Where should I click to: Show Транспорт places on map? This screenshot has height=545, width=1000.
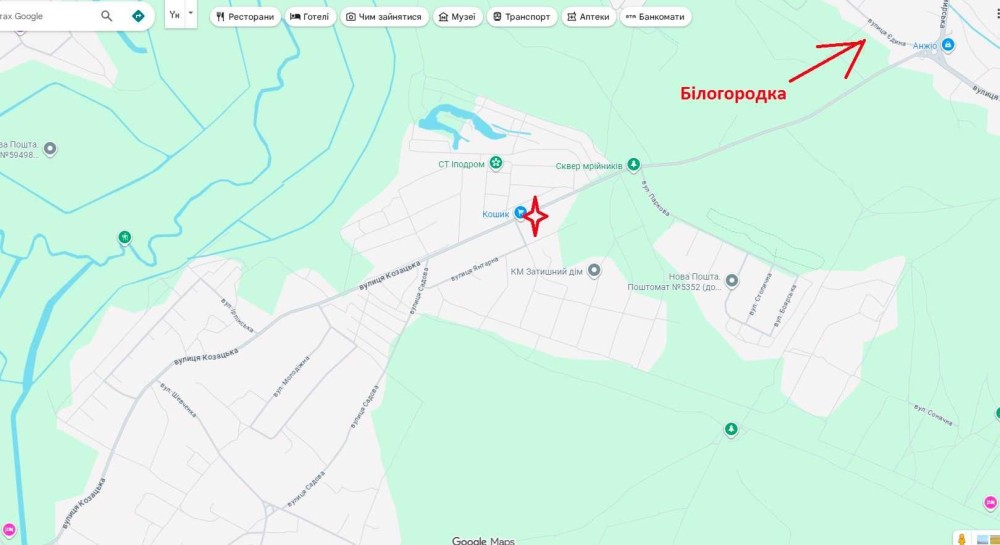tap(522, 17)
